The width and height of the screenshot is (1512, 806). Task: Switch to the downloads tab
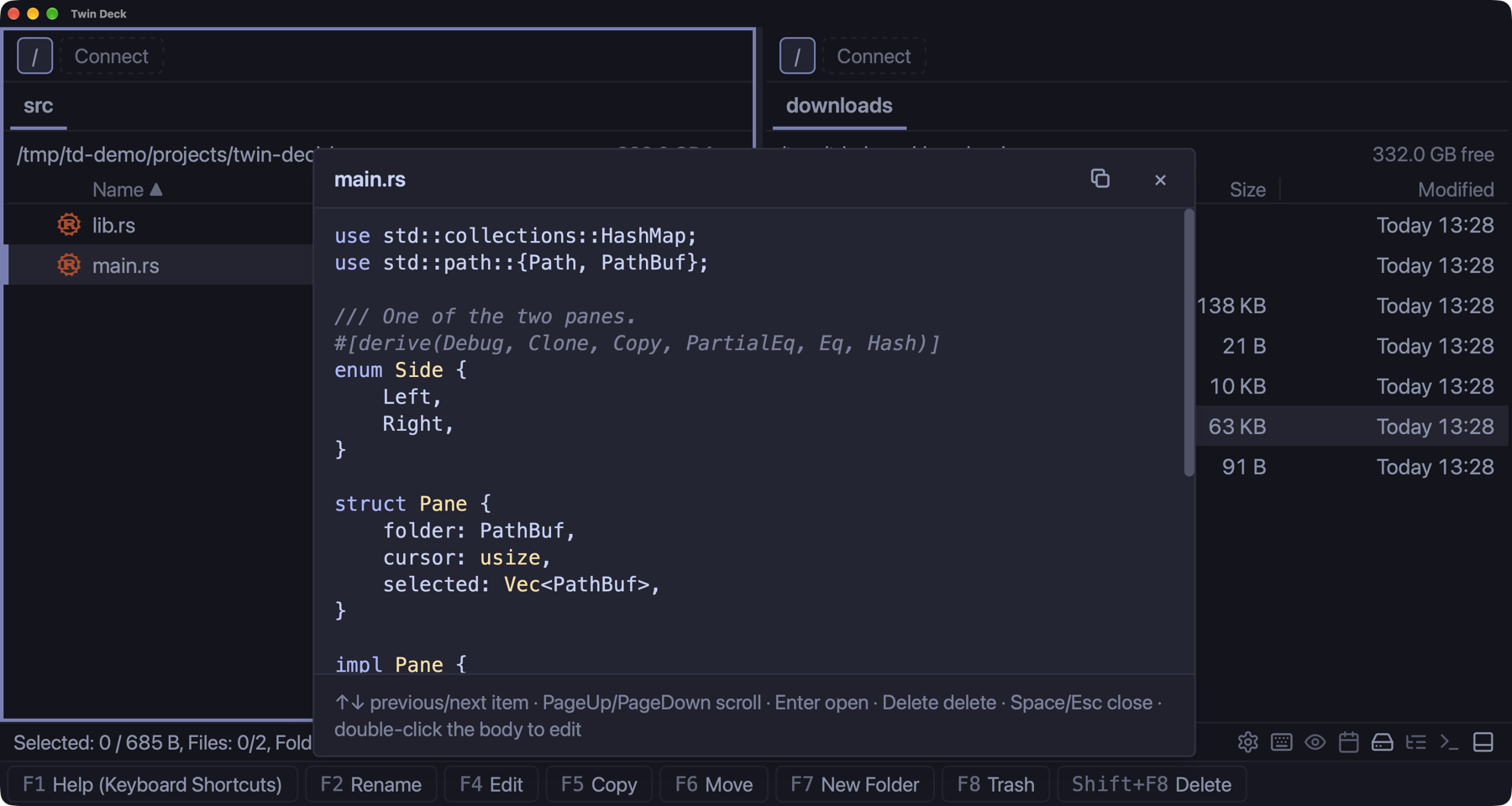pyautogui.click(x=839, y=106)
